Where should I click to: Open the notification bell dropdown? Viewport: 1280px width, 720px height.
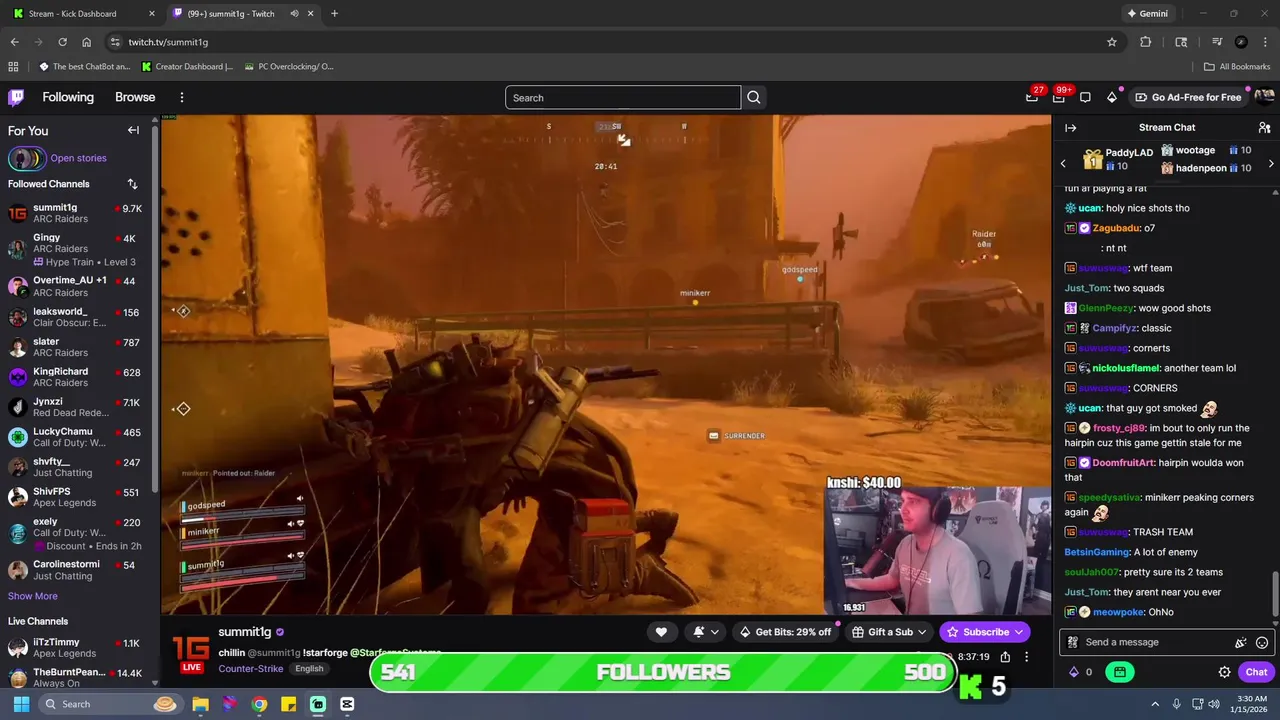point(705,632)
